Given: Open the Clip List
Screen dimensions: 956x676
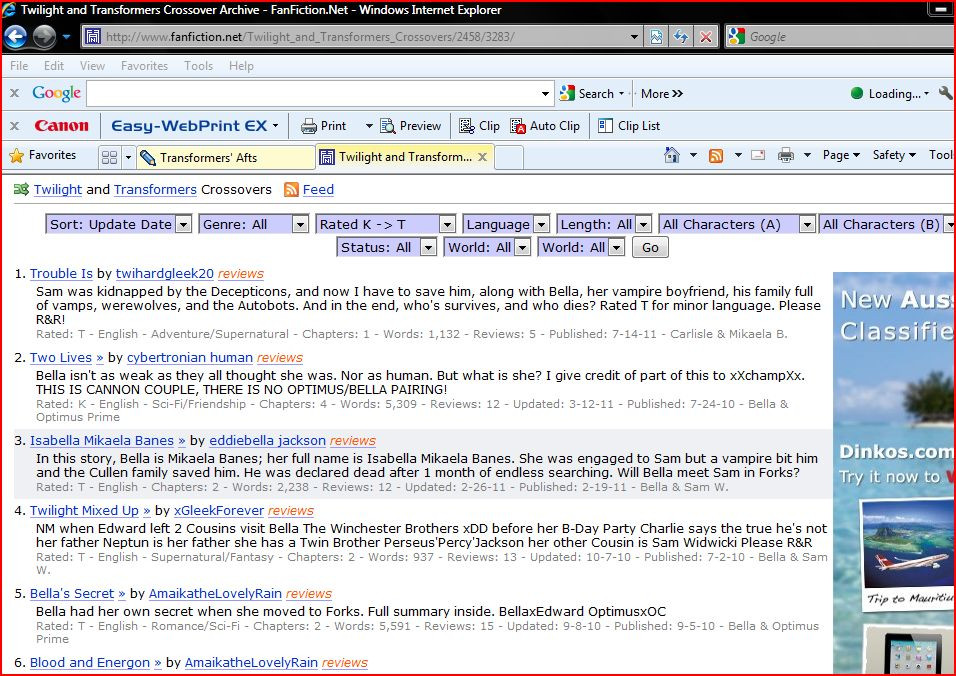Looking at the screenshot, I should pyautogui.click(x=629, y=126).
